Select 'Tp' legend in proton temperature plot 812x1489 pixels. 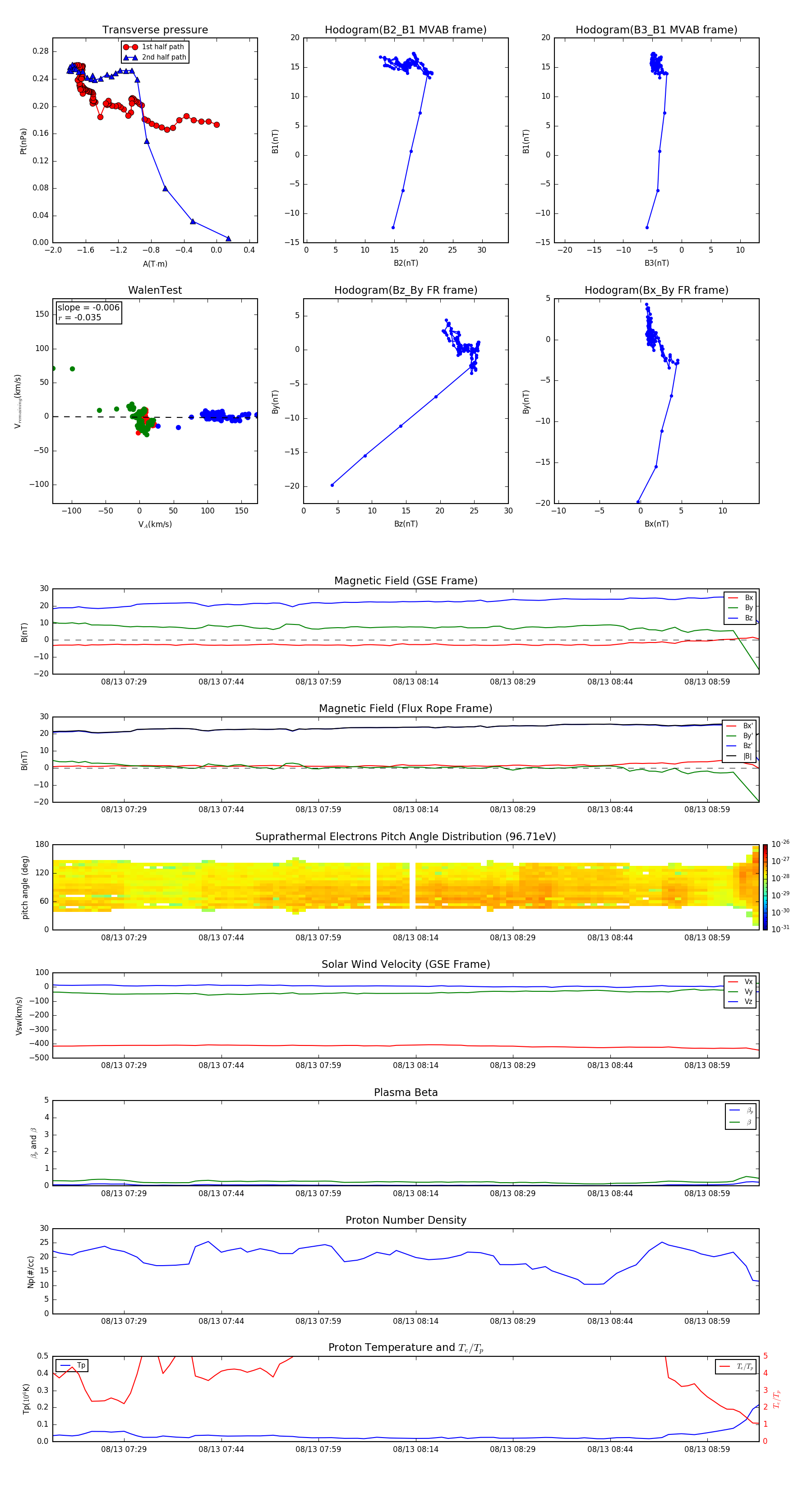coord(72,1366)
